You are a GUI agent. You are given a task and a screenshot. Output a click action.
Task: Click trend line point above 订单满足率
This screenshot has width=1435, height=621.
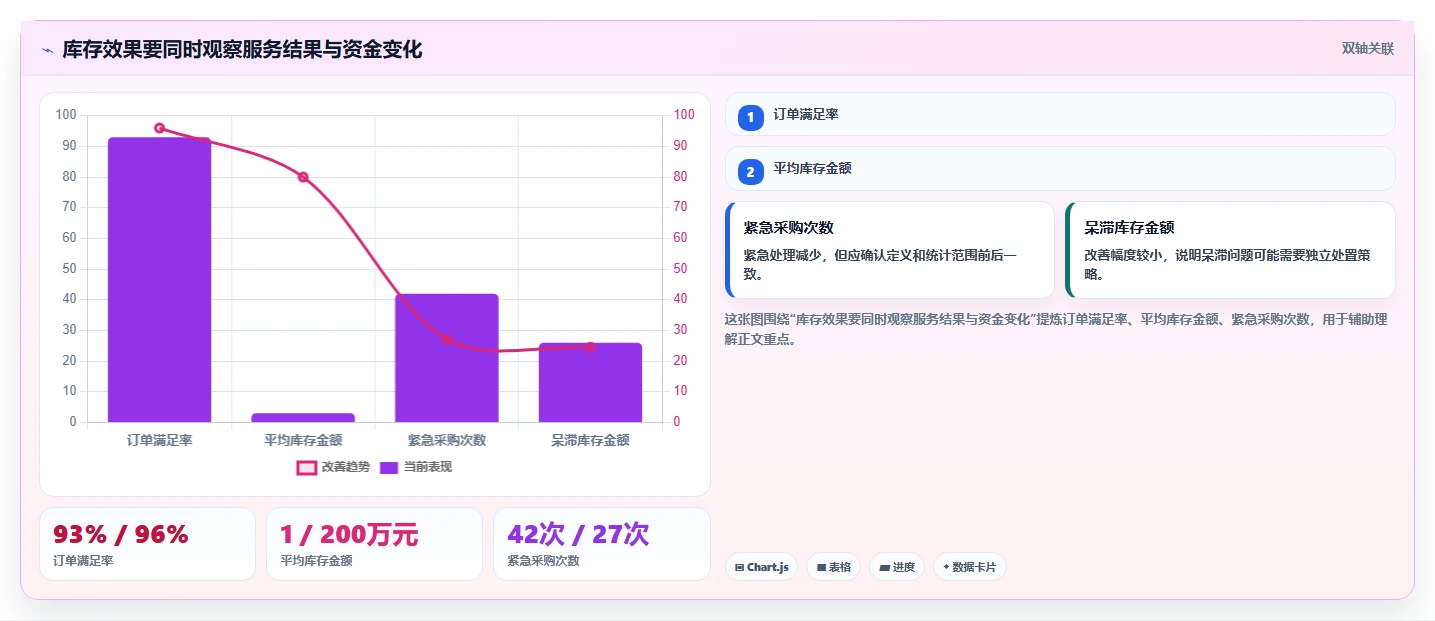pyautogui.click(x=159, y=128)
